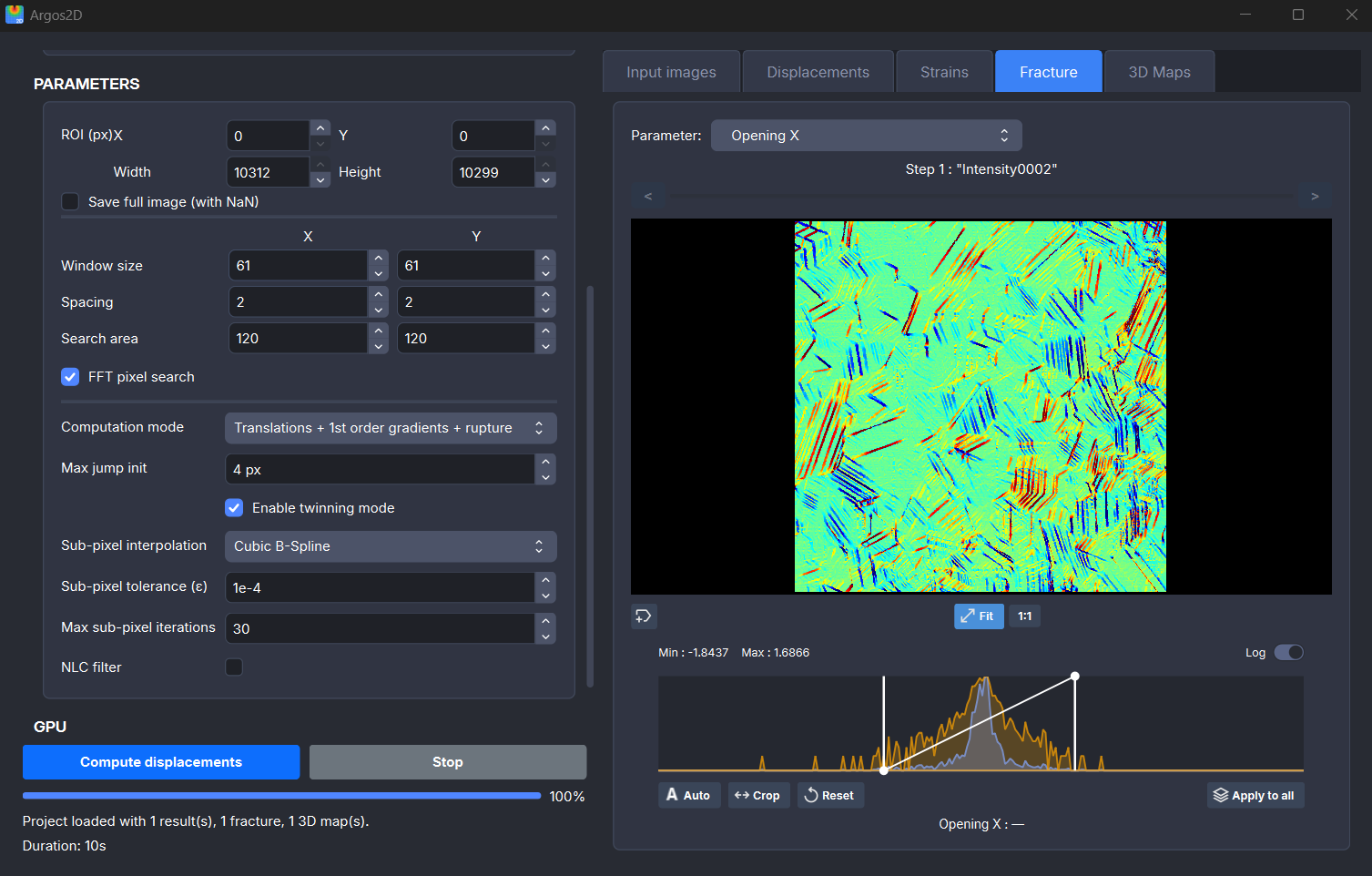This screenshot has height=876, width=1372.
Task: Advance to next step with the right arrow
Action: (x=1314, y=196)
